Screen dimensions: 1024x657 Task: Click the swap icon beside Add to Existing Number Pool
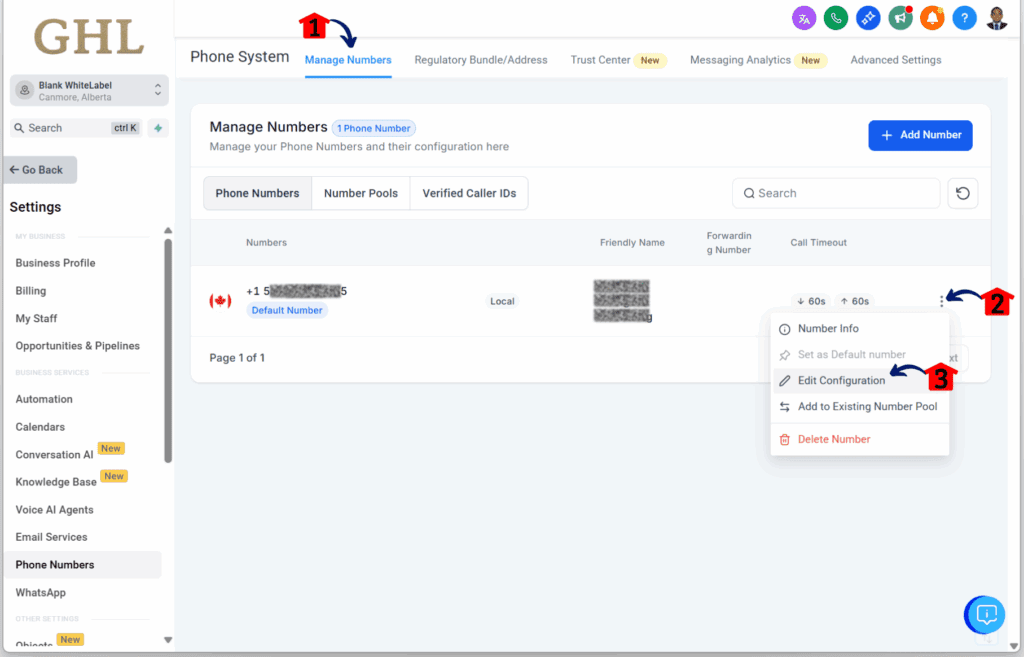click(x=784, y=407)
